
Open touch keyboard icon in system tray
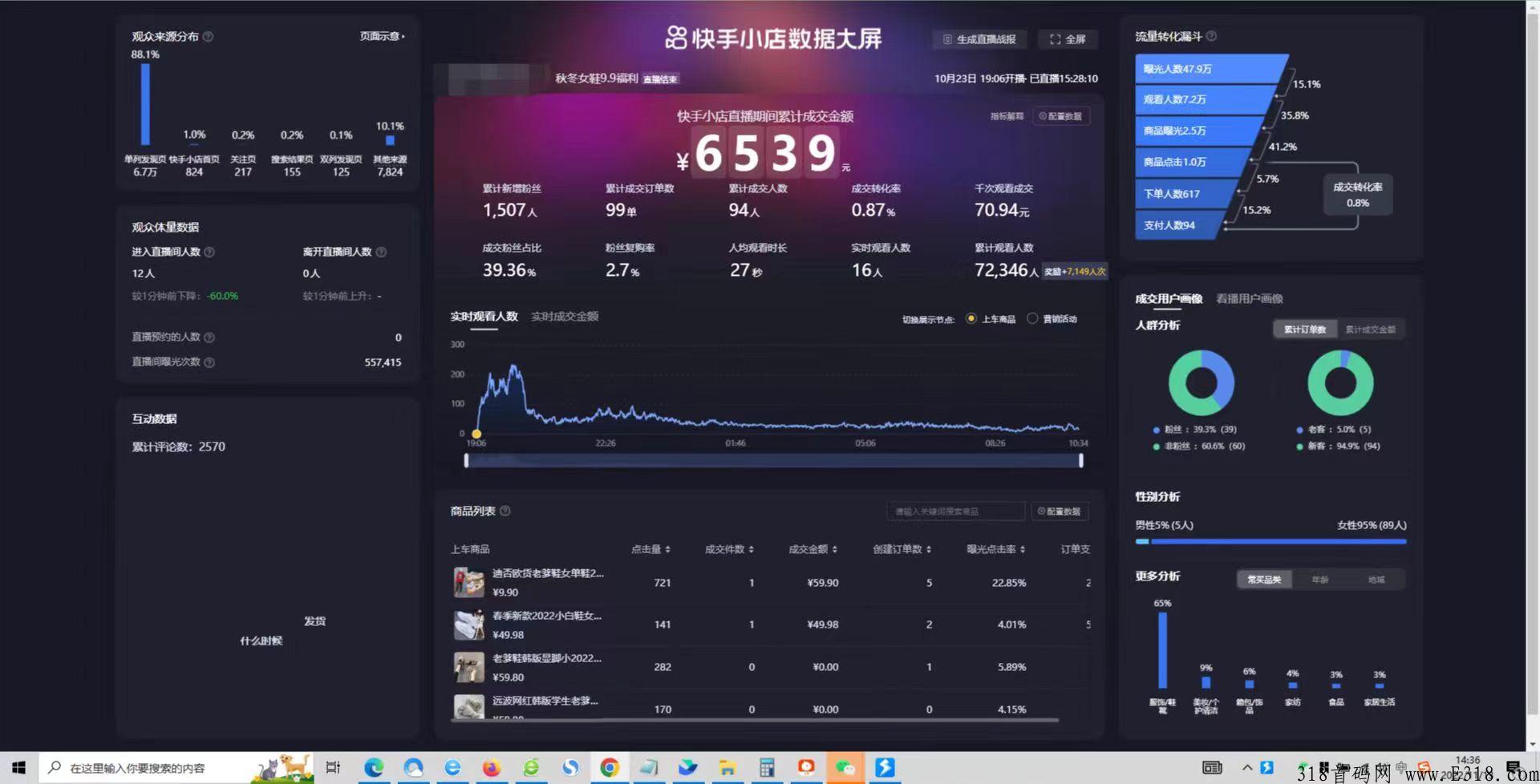pyautogui.click(x=1212, y=768)
